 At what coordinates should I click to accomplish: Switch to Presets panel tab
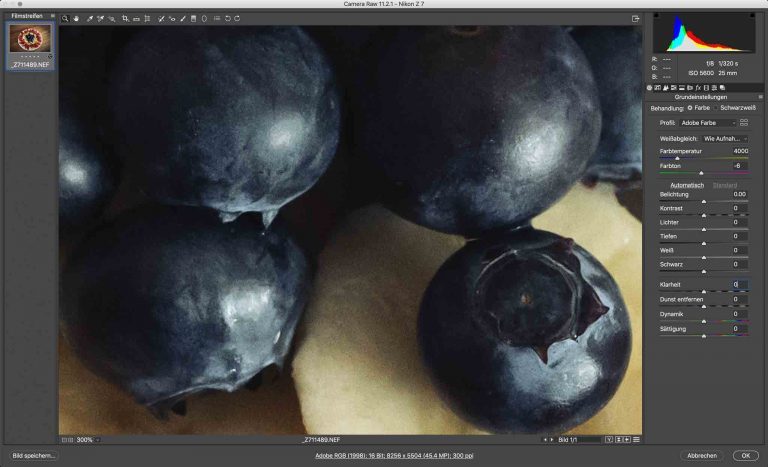pos(714,88)
